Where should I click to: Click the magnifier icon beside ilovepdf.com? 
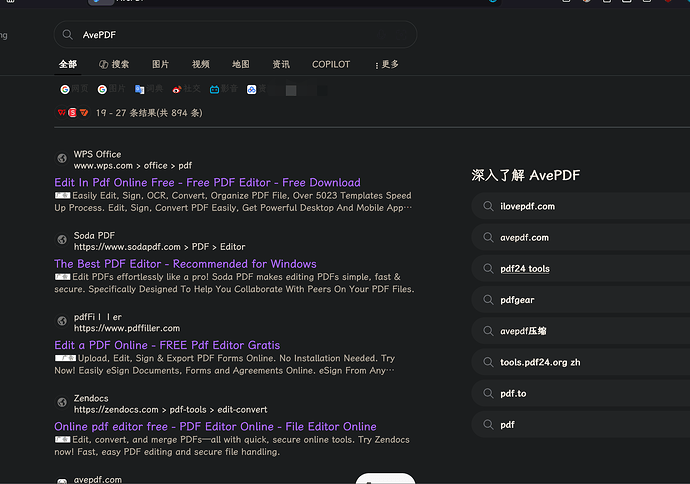488,206
